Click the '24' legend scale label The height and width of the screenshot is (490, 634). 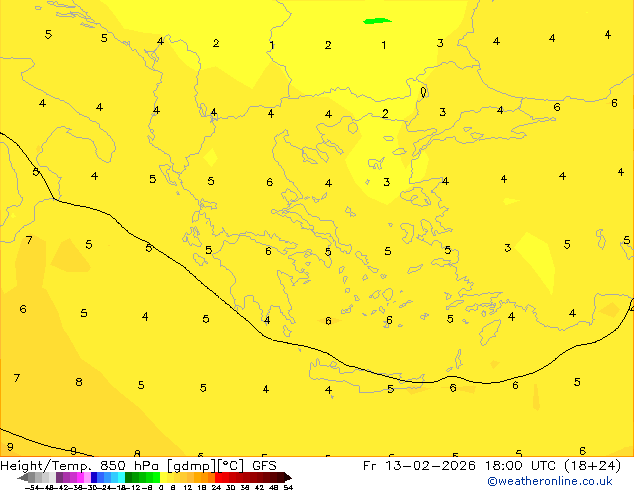pos(216,487)
